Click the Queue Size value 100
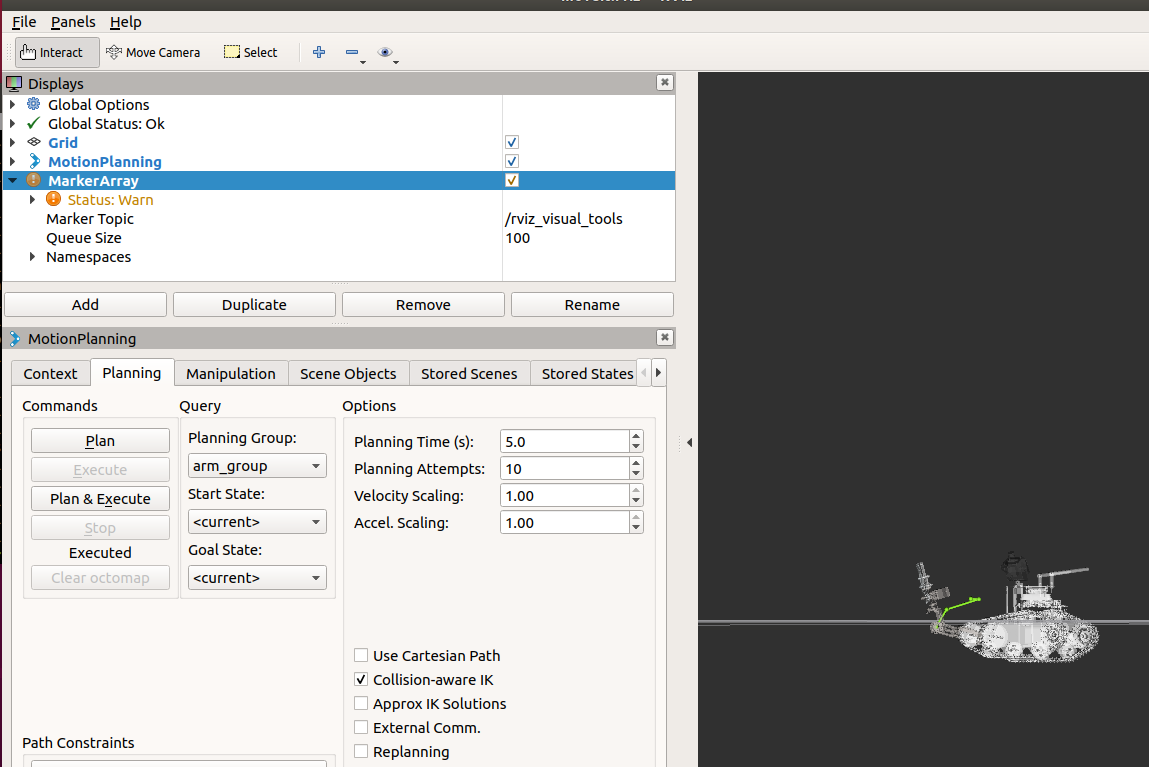Viewport: 1149px width, 767px height. (x=517, y=238)
